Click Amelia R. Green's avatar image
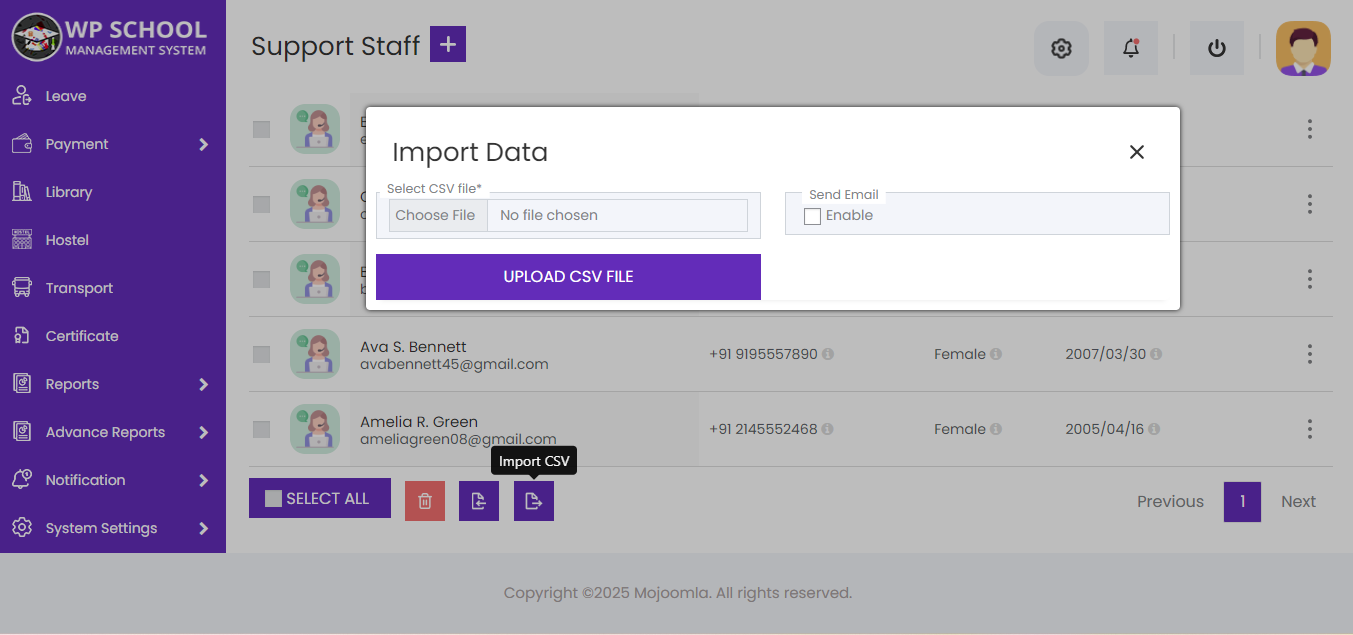 (x=315, y=429)
